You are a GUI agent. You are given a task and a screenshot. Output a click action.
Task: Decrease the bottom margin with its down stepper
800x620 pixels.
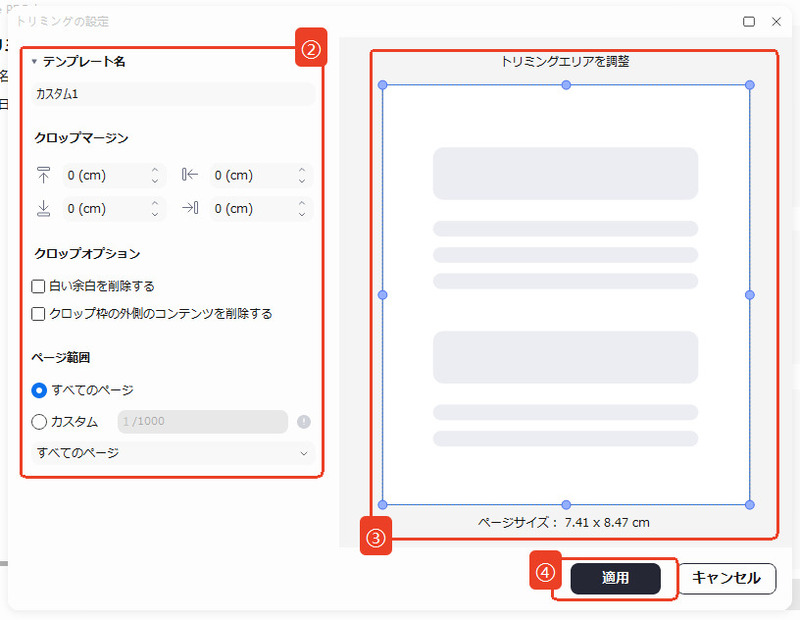click(x=155, y=212)
